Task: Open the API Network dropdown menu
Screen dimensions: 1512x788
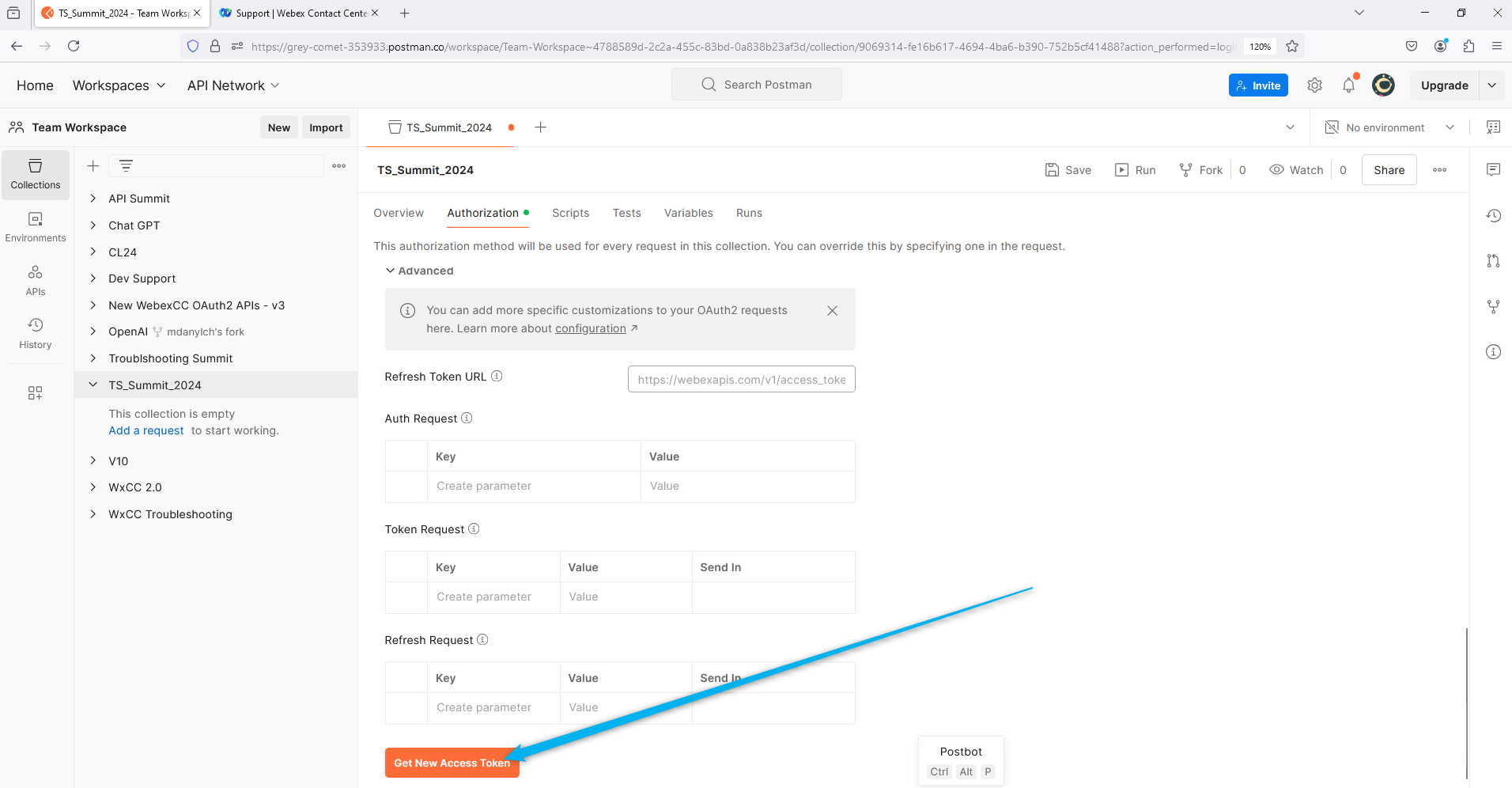Action: click(x=233, y=85)
